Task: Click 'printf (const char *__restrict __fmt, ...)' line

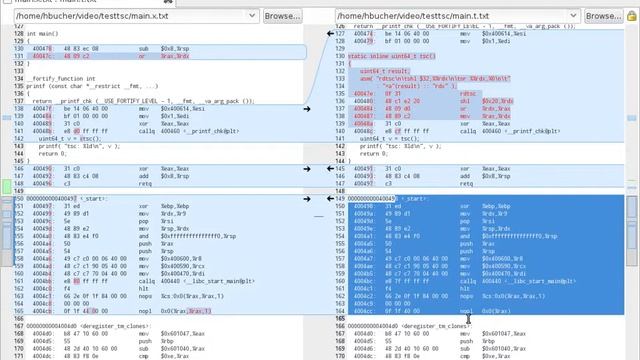Action: coord(92,86)
